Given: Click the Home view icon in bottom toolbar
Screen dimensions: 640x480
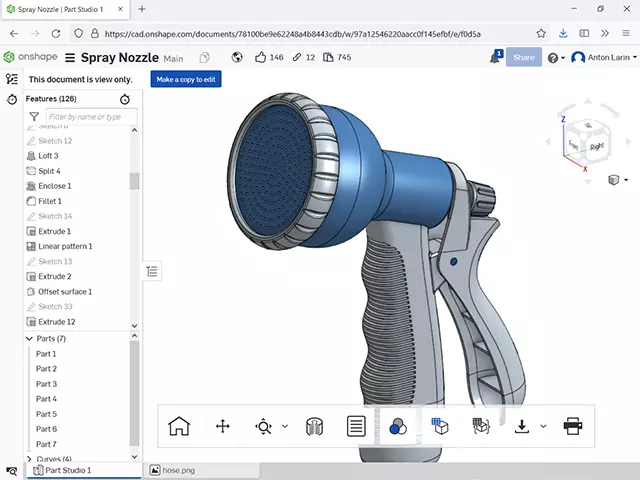Looking at the screenshot, I should [x=179, y=427].
